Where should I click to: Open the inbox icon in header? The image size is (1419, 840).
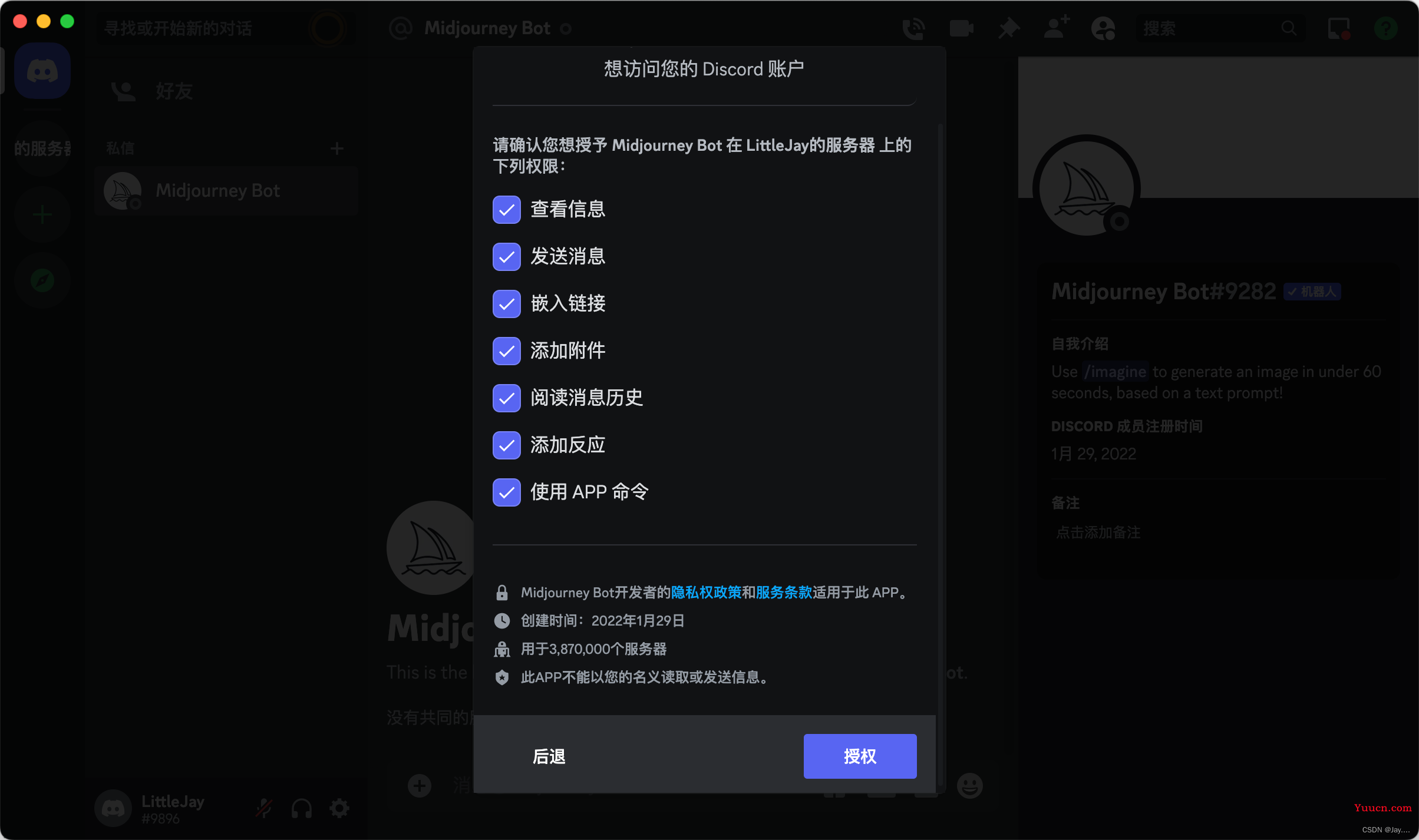pyautogui.click(x=1339, y=28)
